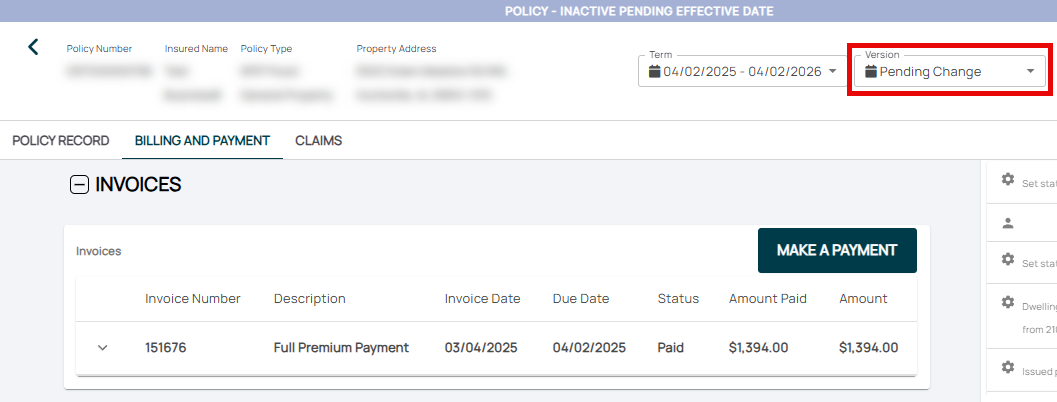Switch to the Policy Record tab
The width and height of the screenshot is (1057, 402).
(60, 141)
